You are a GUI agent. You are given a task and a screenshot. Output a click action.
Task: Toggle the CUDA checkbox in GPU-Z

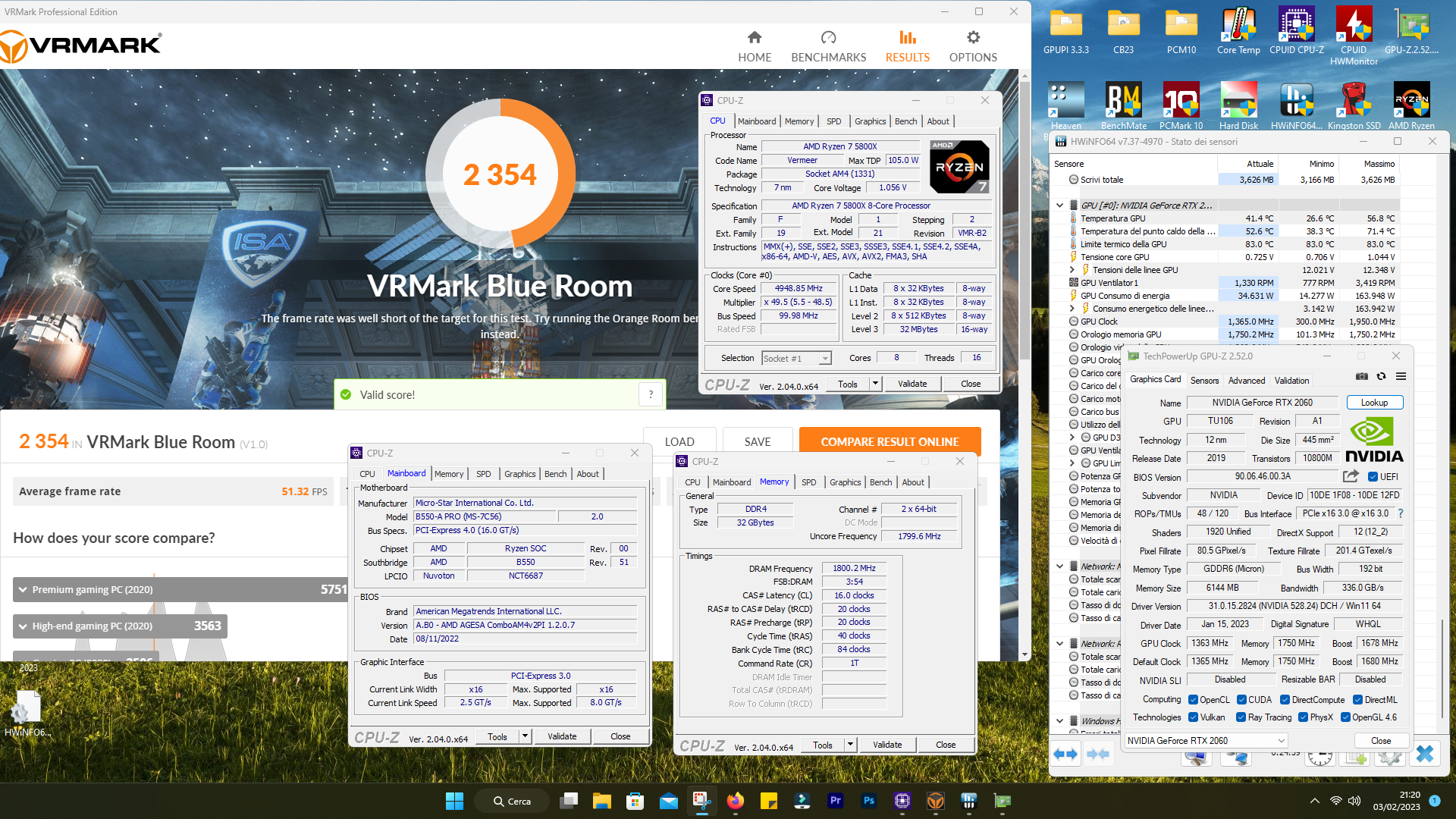point(1241,700)
